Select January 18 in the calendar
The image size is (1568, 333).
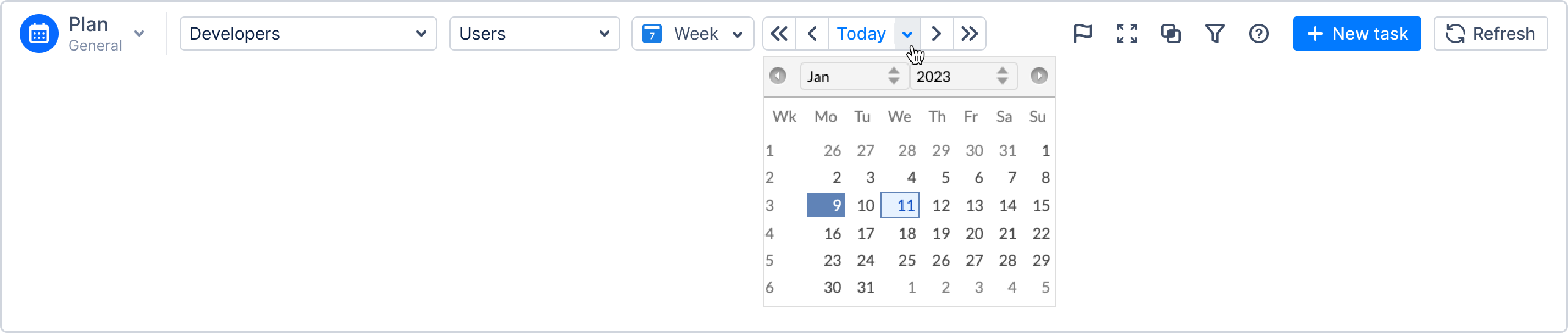(x=907, y=234)
